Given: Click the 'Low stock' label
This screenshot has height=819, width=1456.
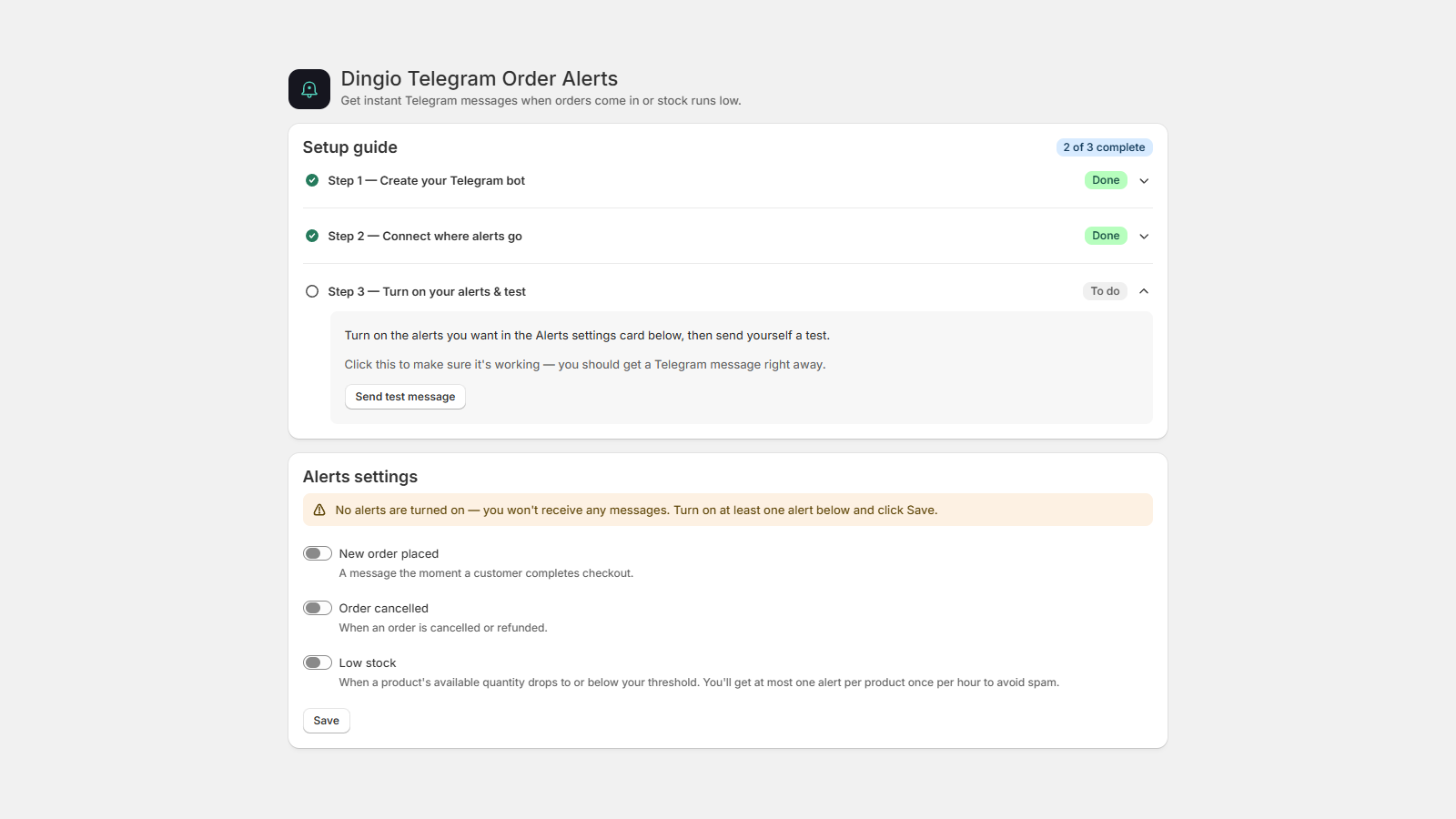Looking at the screenshot, I should [368, 663].
